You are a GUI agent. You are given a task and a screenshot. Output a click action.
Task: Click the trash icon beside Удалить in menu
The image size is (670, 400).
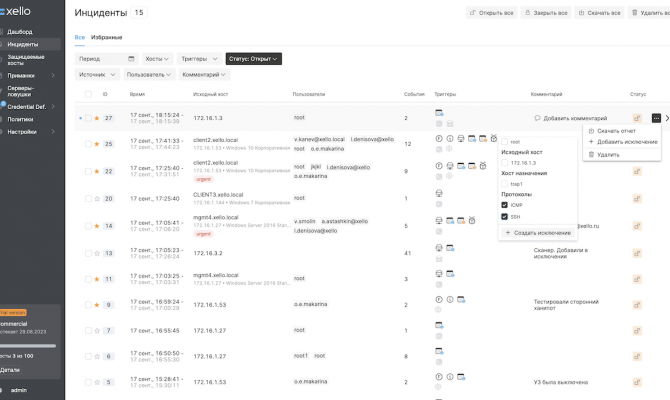[591, 155]
